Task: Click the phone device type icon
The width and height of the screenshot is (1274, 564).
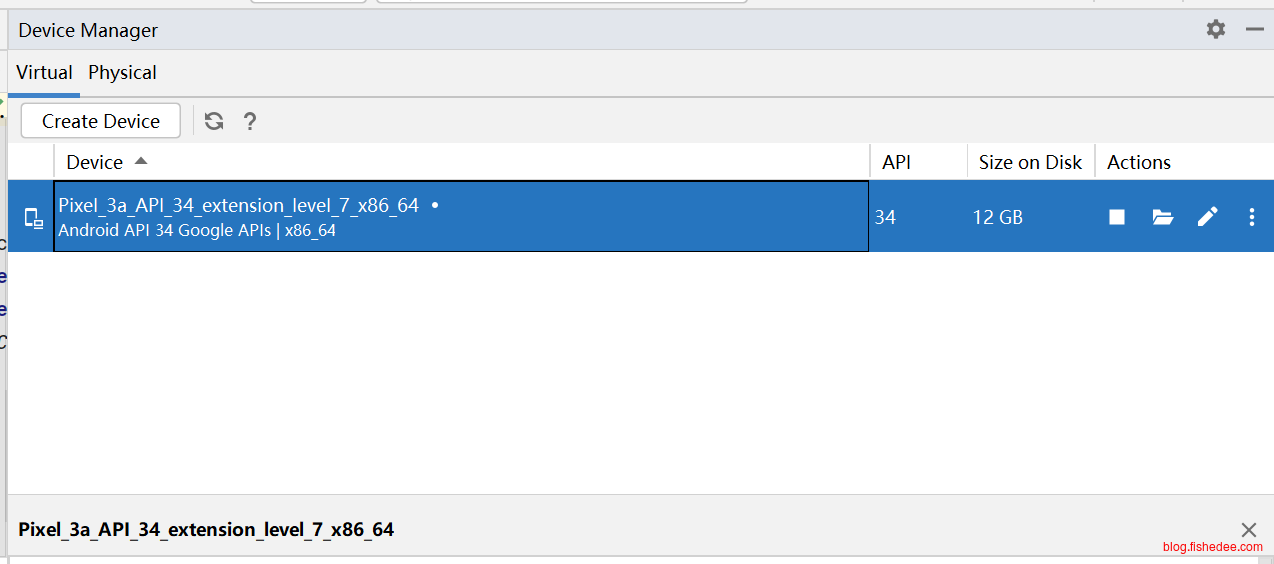Action: tap(33, 218)
